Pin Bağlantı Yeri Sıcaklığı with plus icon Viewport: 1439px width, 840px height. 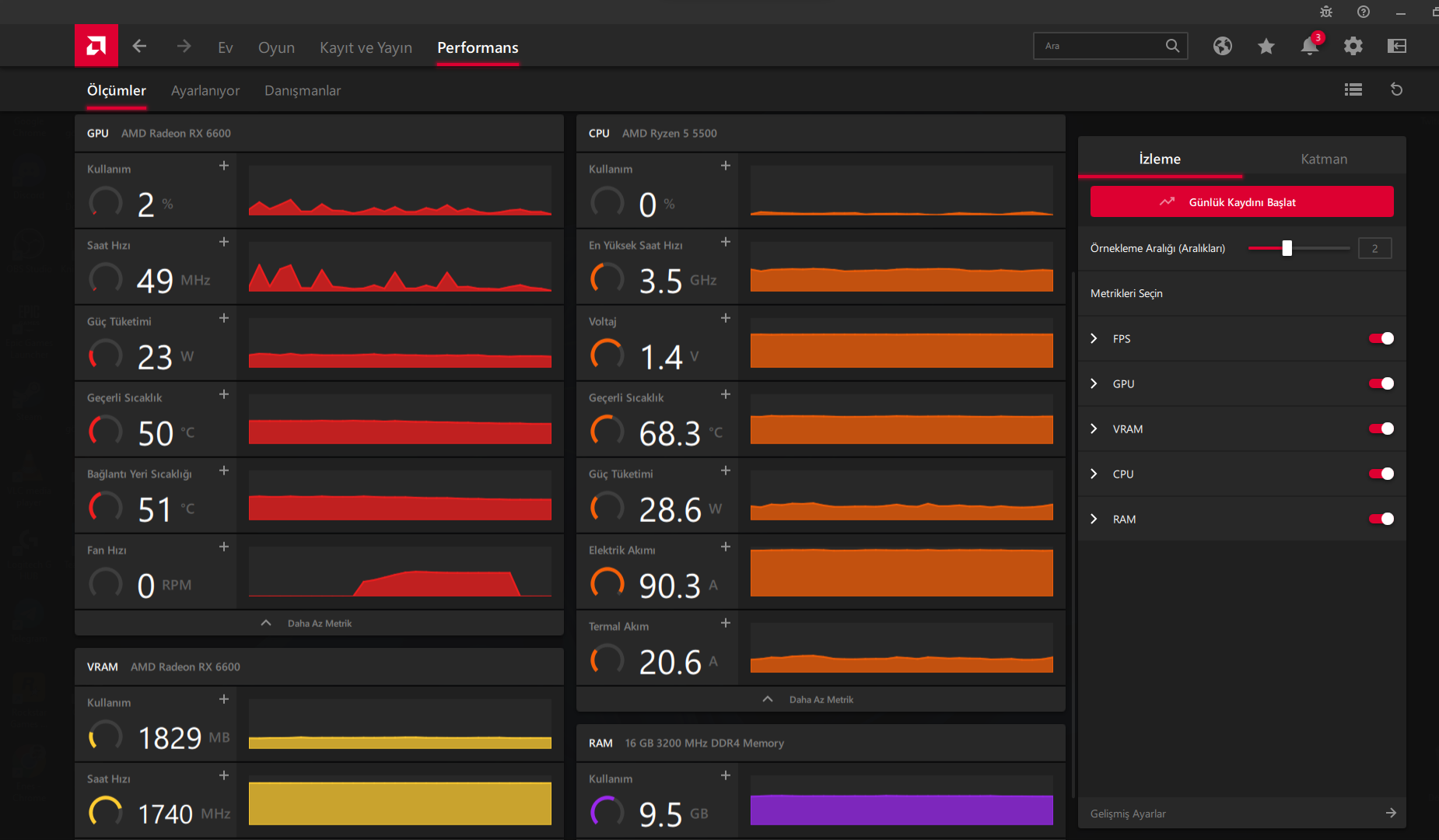coord(224,471)
